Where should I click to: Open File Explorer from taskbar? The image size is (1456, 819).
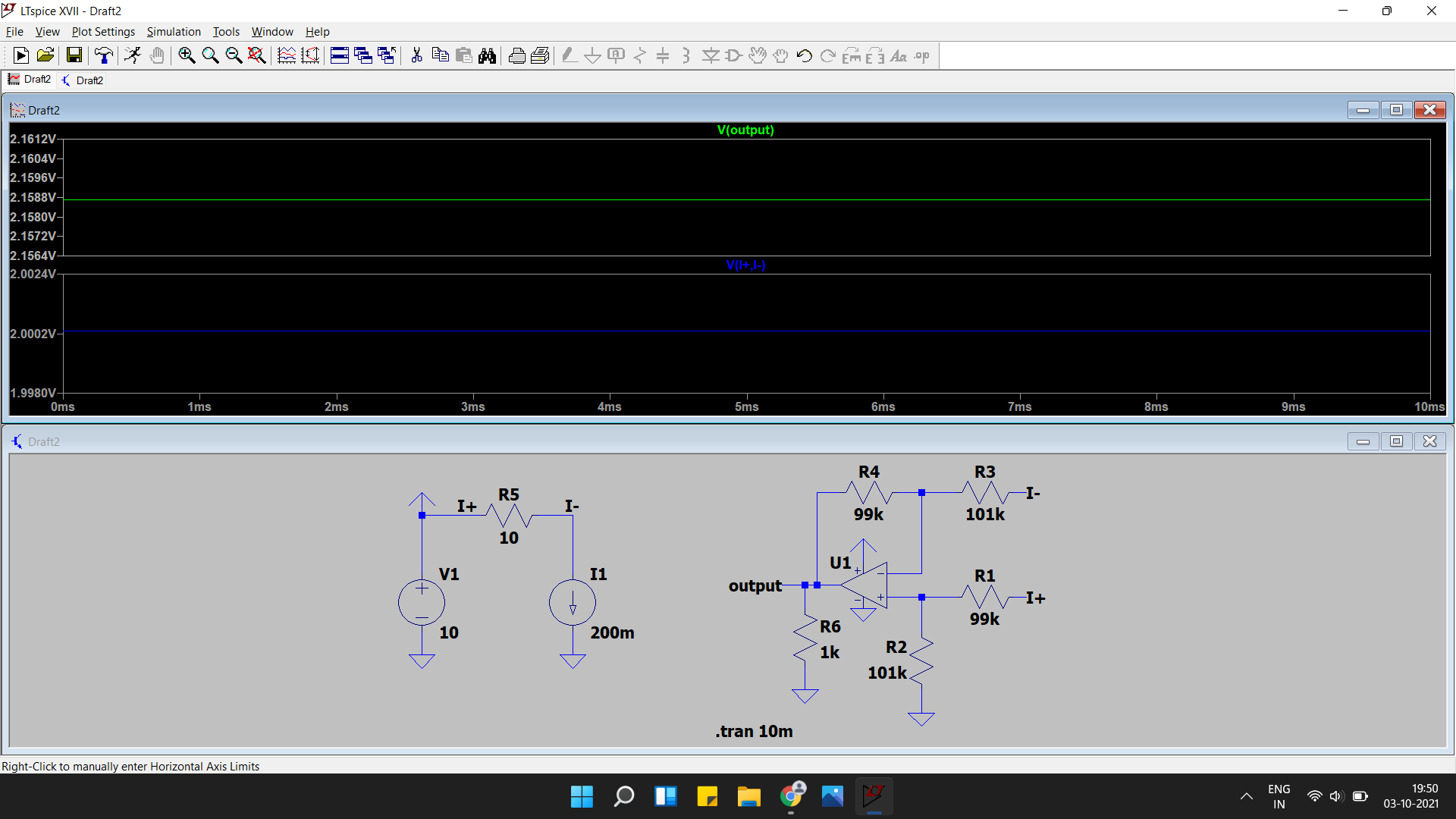point(748,796)
